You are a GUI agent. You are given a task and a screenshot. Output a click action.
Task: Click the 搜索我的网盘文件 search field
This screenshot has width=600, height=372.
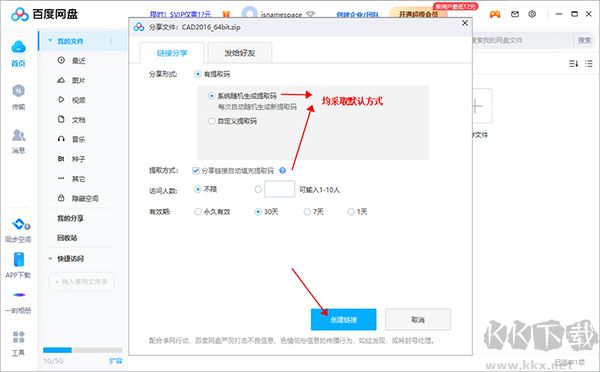pyautogui.click(x=523, y=40)
